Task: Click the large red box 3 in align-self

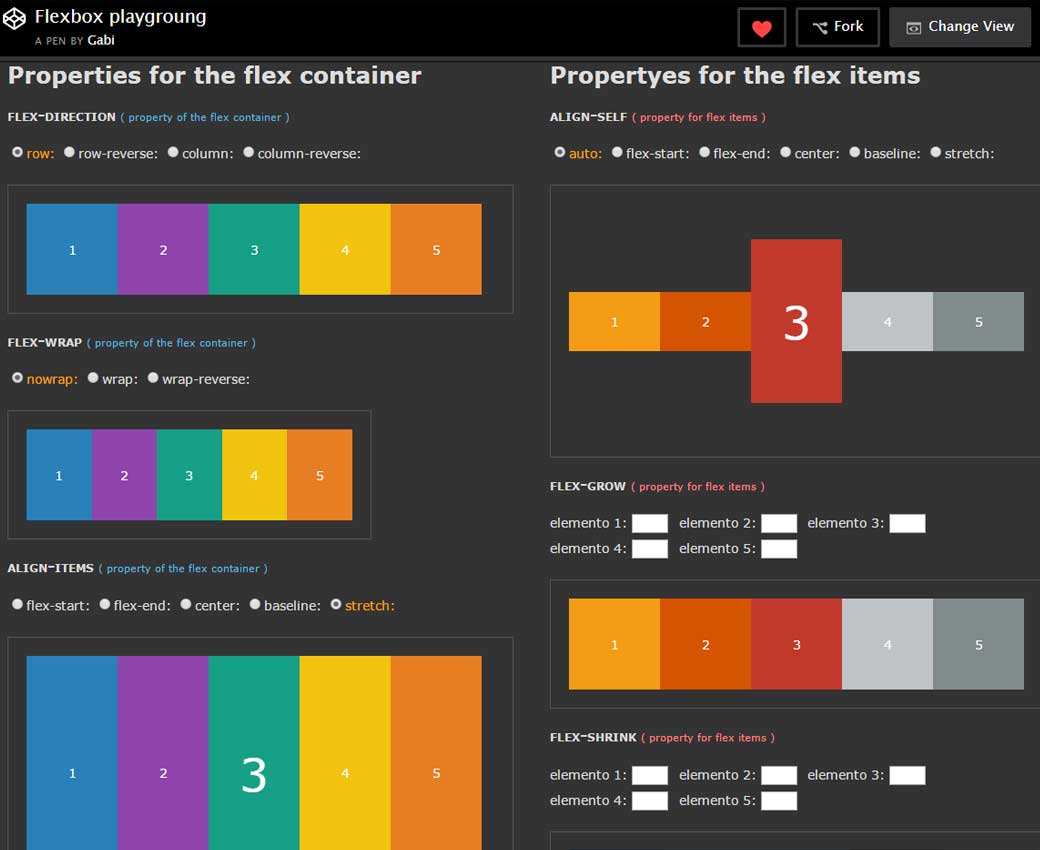Action: click(x=796, y=321)
